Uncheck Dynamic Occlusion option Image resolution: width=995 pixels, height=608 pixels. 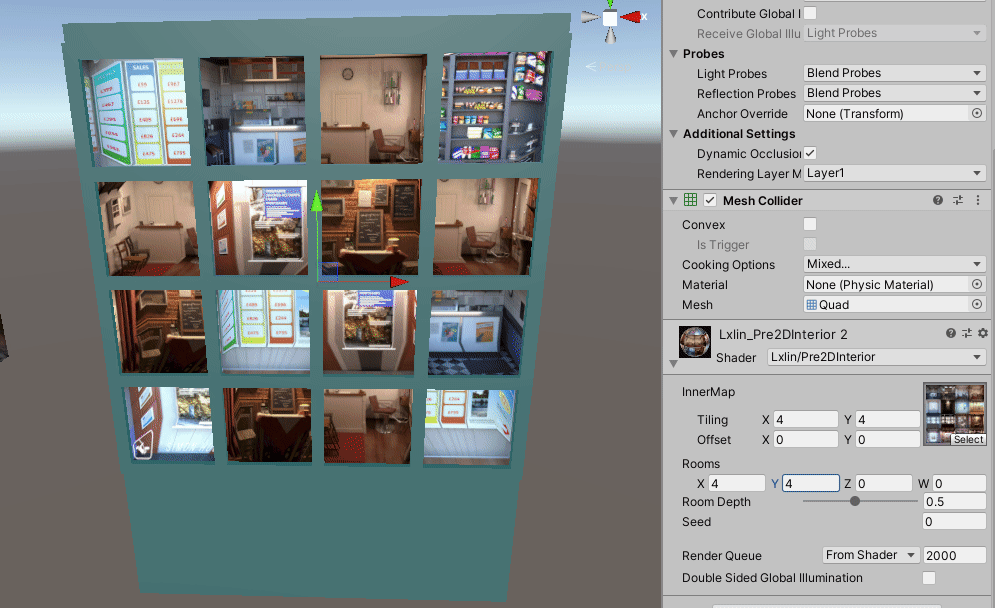click(x=810, y=153)
